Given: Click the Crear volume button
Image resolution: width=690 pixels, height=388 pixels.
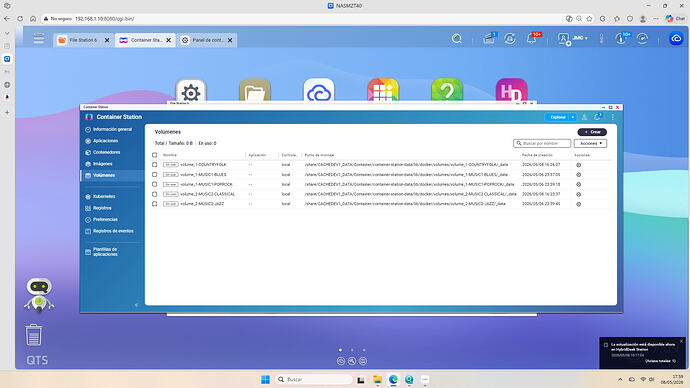Looking at the screenshot, I should (592, 132).
